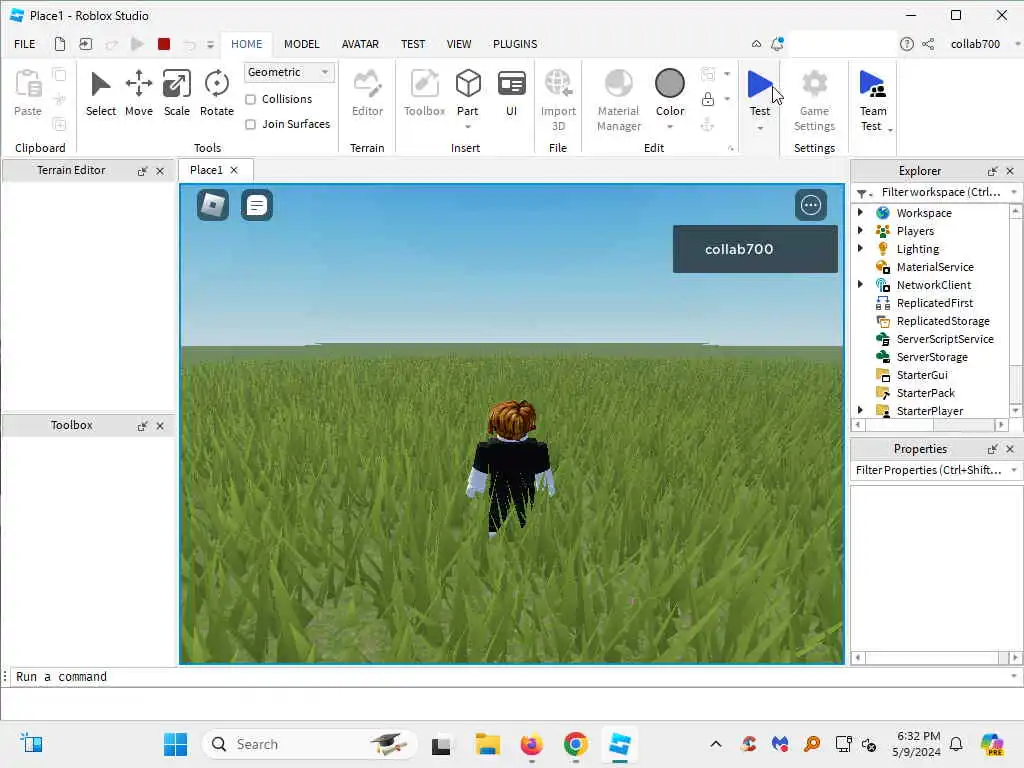
Task: Expand the Players node in Explorer
Action: [x=860, y=231]
